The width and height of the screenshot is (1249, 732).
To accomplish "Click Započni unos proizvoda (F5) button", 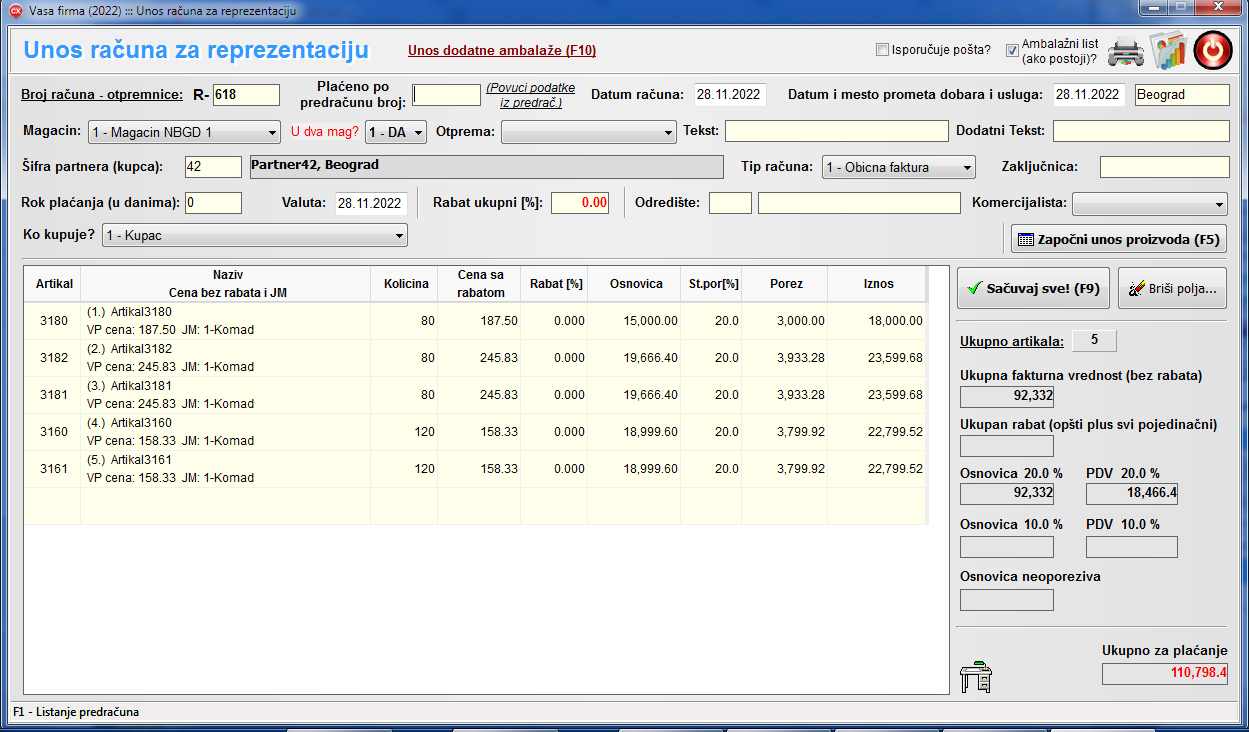I will point(1118,239).
